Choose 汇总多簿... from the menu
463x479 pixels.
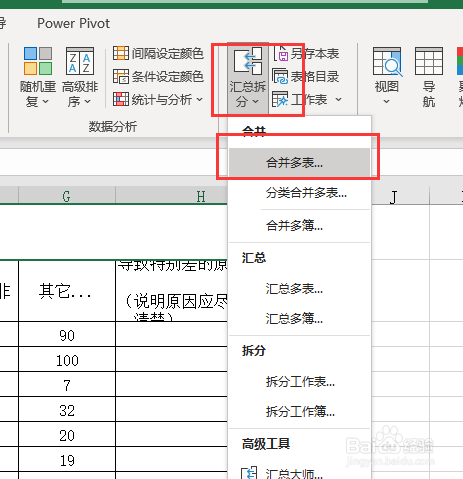(299, 319)
